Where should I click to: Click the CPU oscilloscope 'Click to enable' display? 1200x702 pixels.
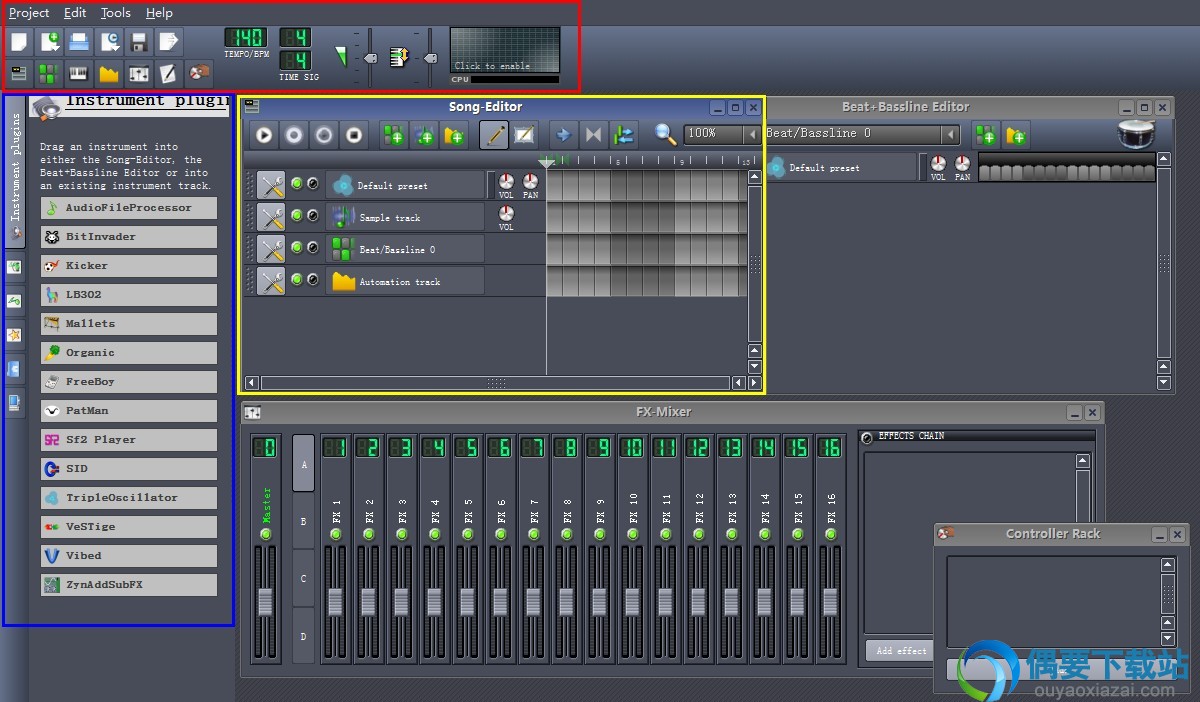click(505, 50)
